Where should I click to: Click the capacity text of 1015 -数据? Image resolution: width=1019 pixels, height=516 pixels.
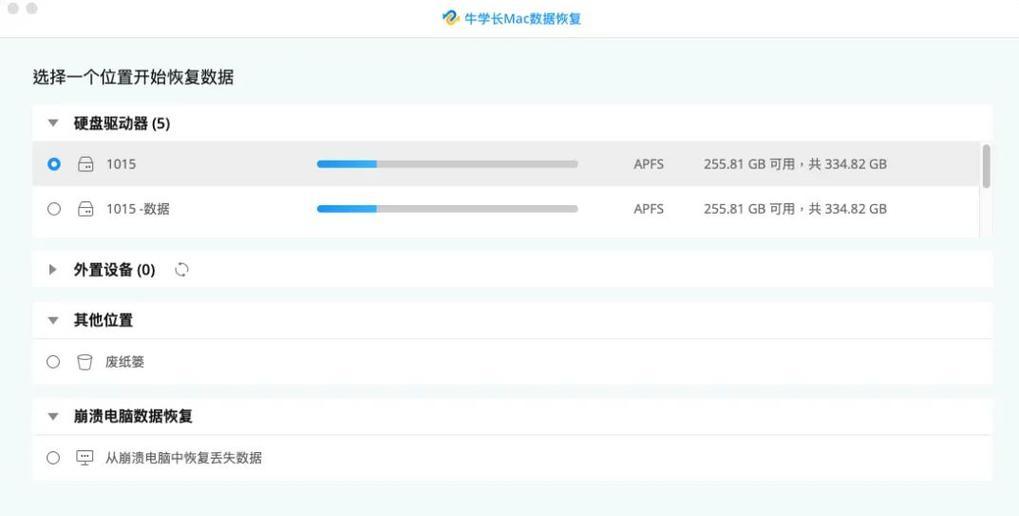pos(795,209)
